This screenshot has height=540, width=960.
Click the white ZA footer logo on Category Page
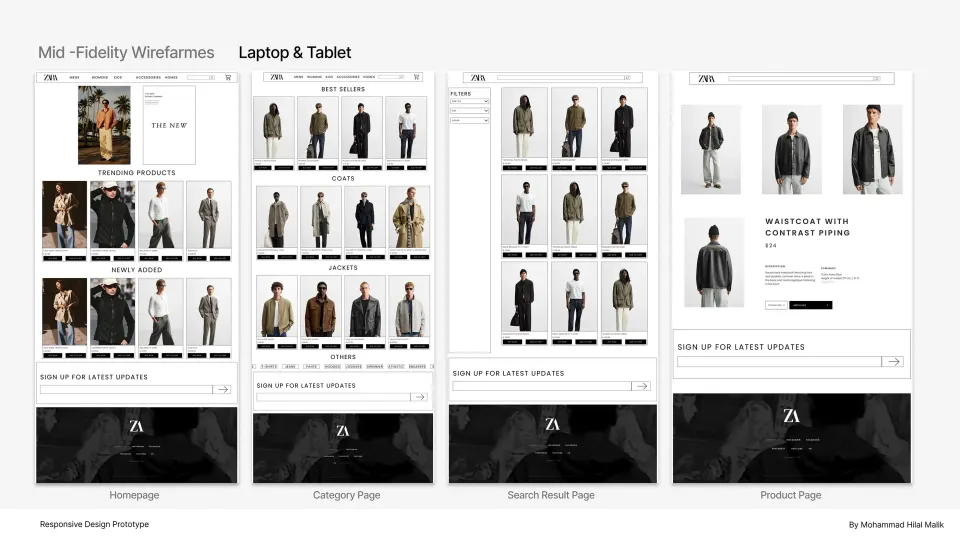point(343,431)
